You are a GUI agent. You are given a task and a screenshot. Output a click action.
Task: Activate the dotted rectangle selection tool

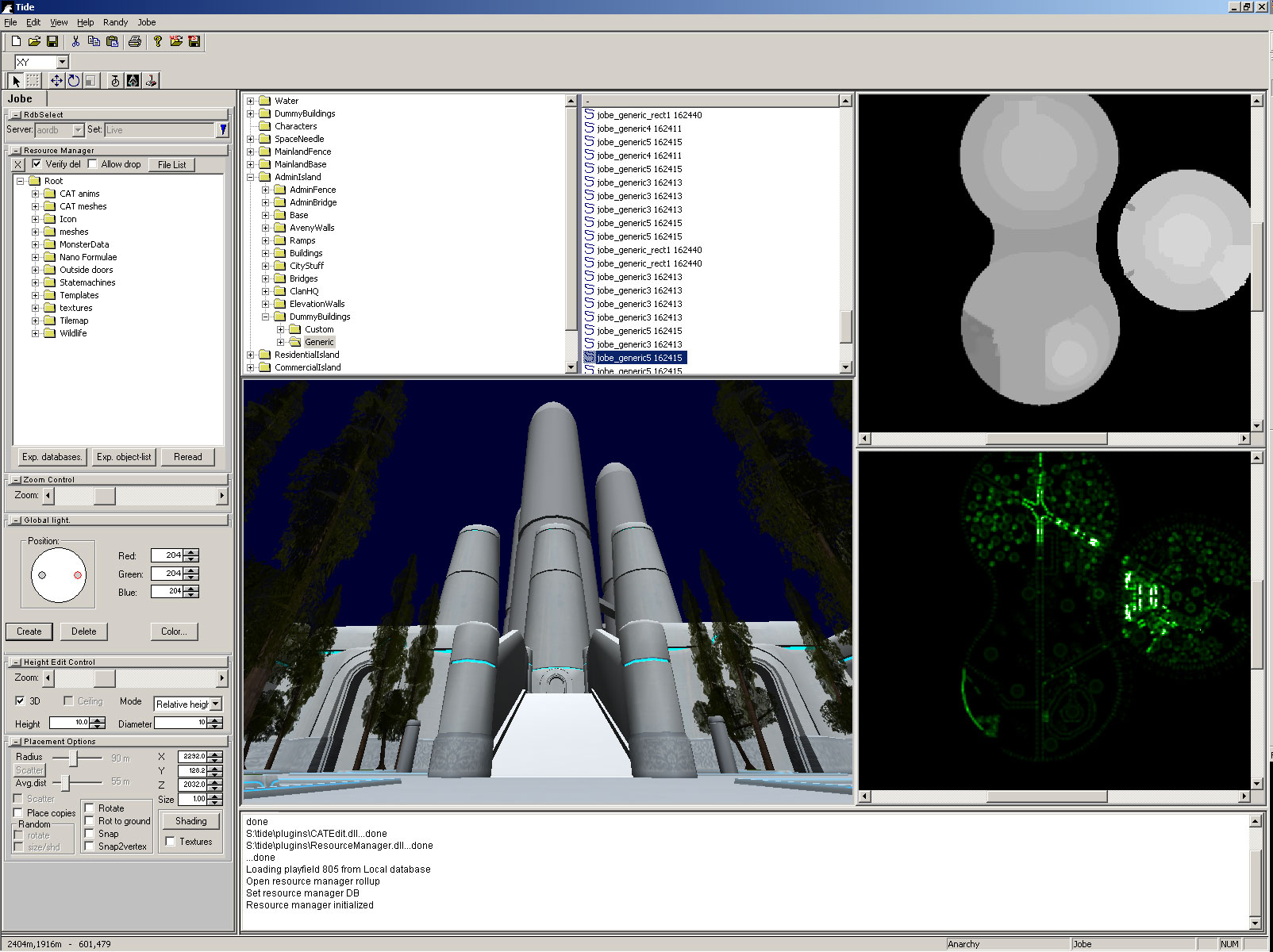pos(33,80)
